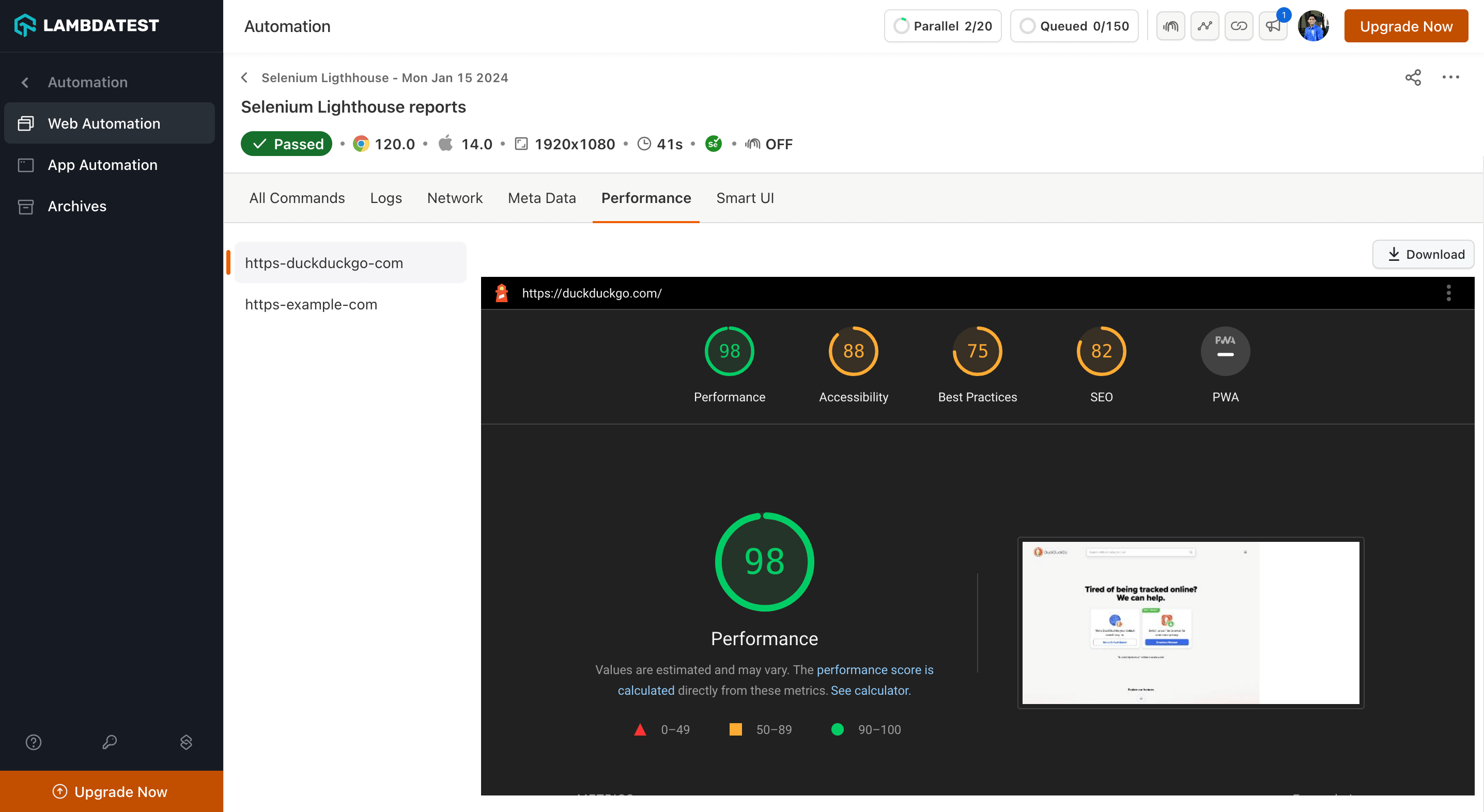Open Lighthouse report vertical dots menu

[x=1448, y=293]
